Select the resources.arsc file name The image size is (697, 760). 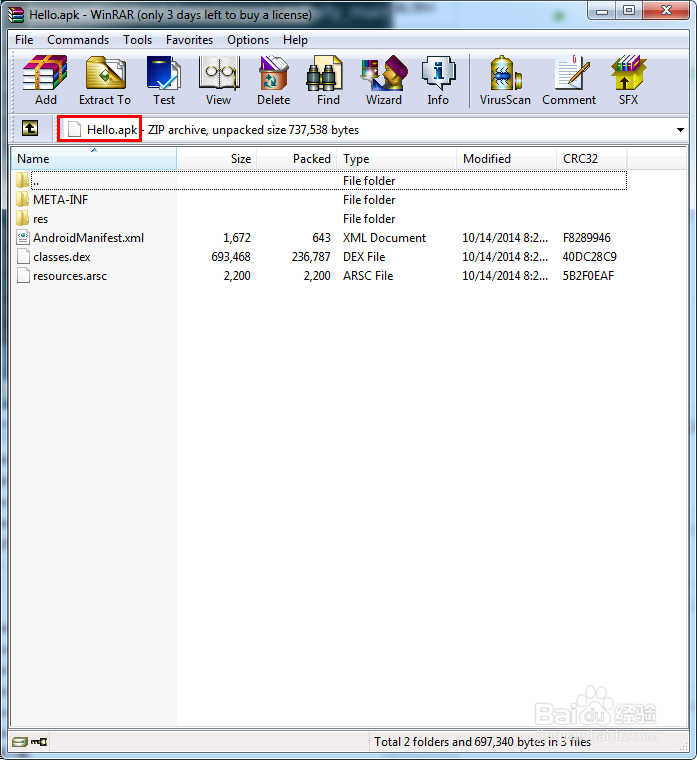coord(70,276)
